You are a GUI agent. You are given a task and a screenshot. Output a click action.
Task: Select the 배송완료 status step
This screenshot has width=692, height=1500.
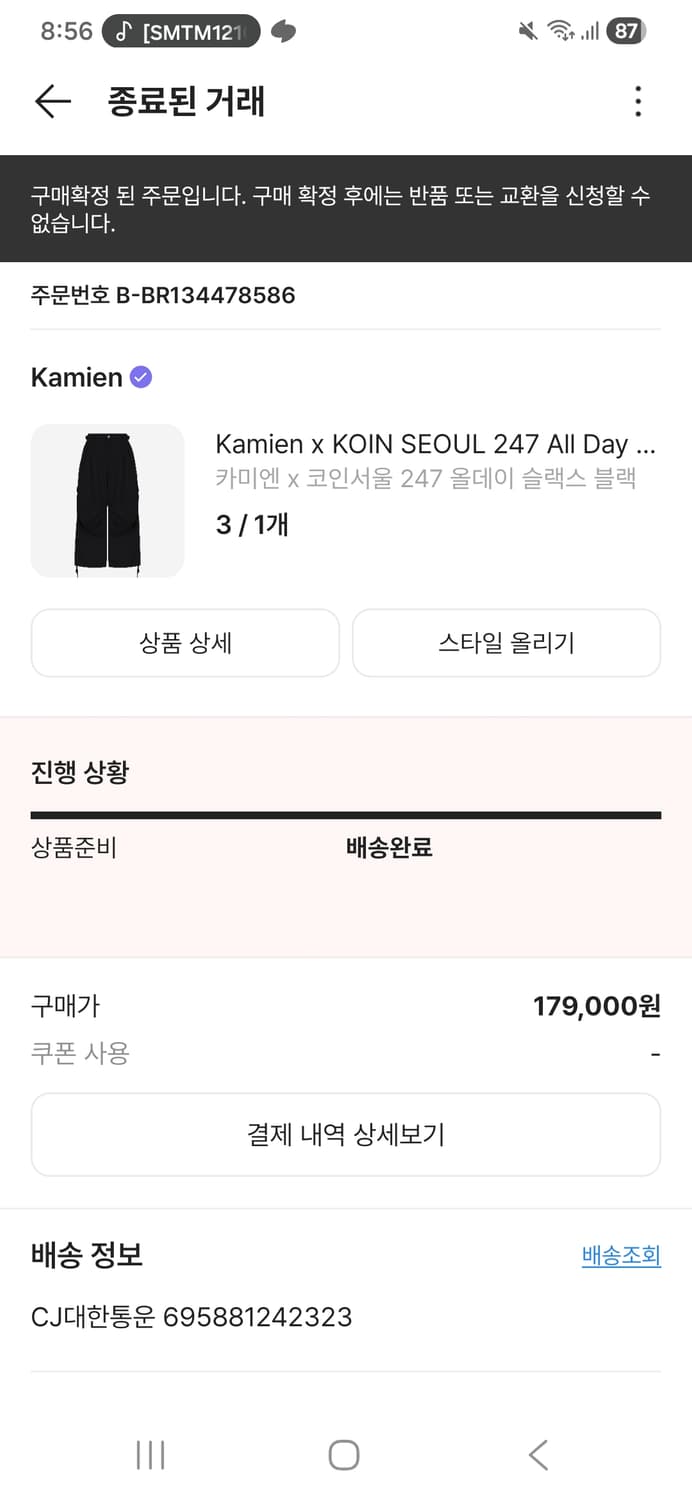pos(388,847)
